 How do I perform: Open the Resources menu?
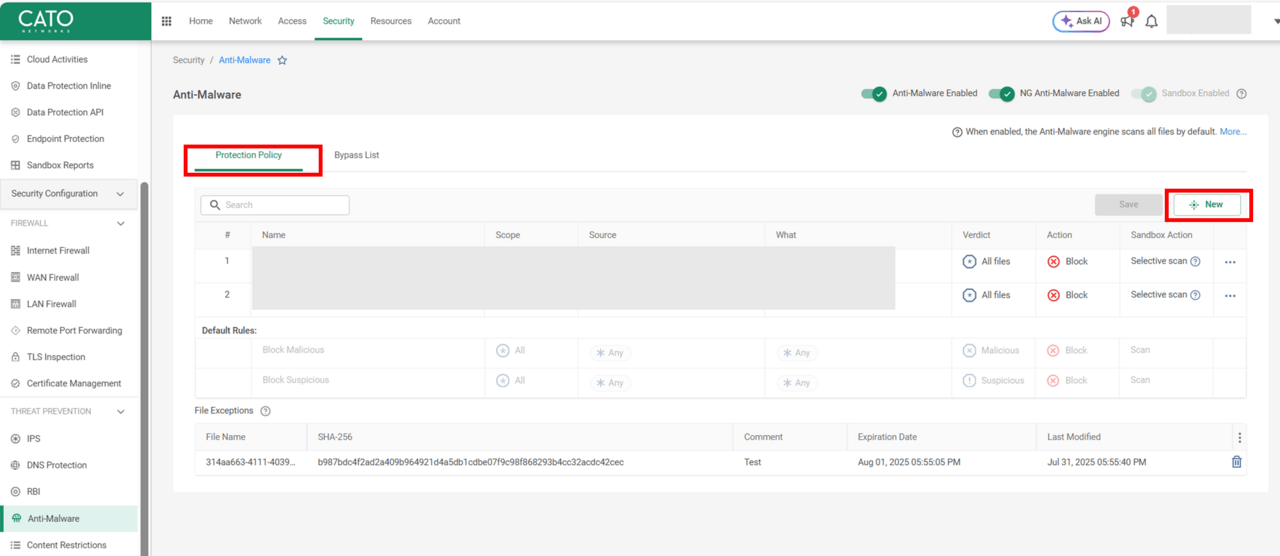tap(391, 21)
